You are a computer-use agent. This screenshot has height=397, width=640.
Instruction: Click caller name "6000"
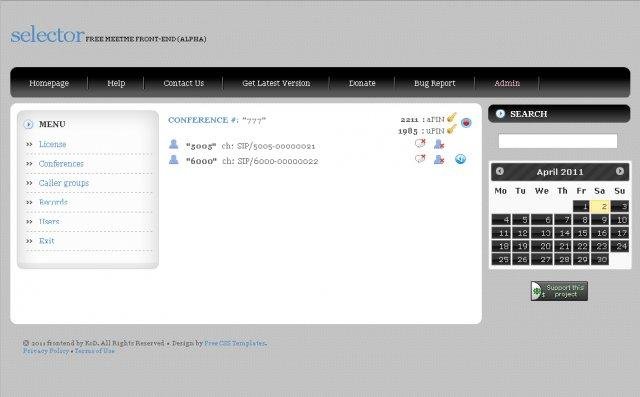pos(201,161)
